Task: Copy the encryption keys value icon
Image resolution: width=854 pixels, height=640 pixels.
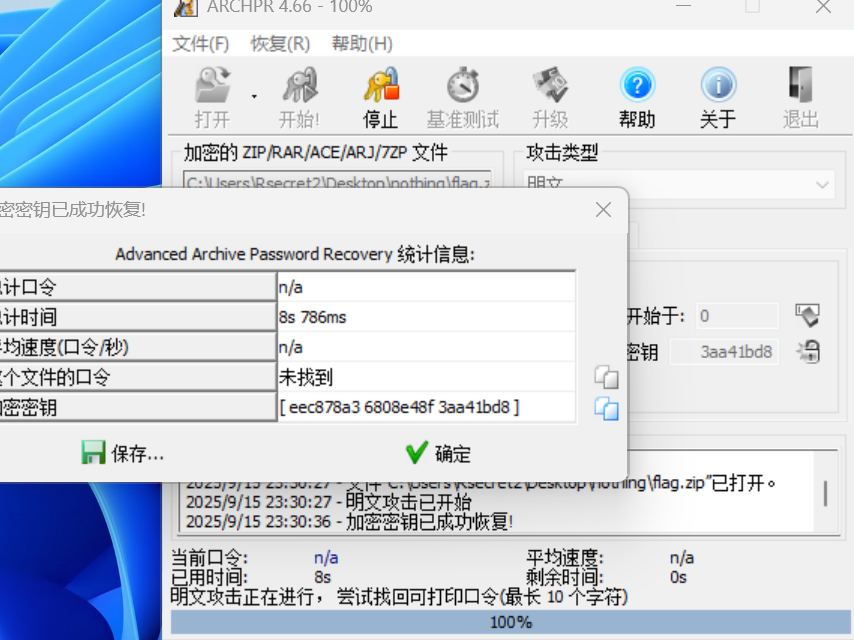Action: coord(606,409)
